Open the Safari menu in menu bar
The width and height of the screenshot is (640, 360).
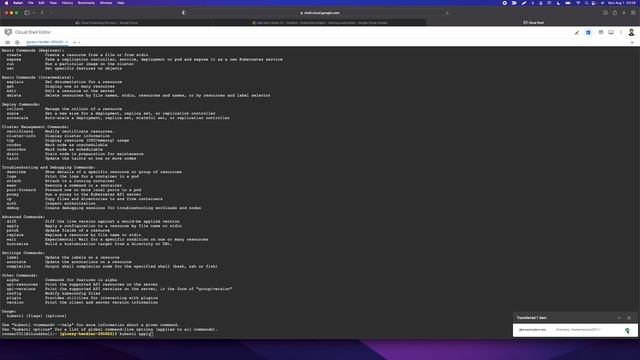[x=18, y=3]
